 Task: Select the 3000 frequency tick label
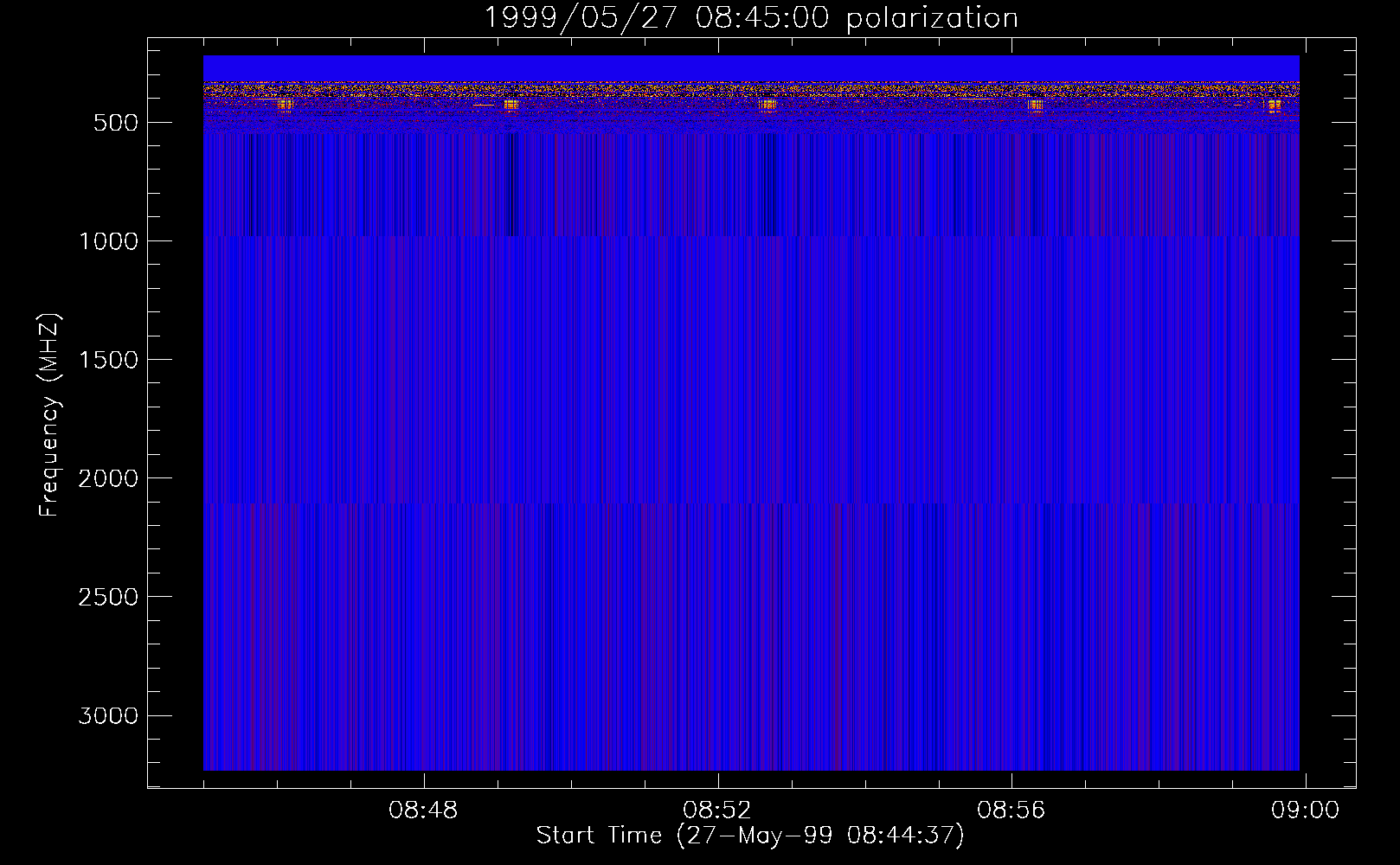(x=108, y=715)
